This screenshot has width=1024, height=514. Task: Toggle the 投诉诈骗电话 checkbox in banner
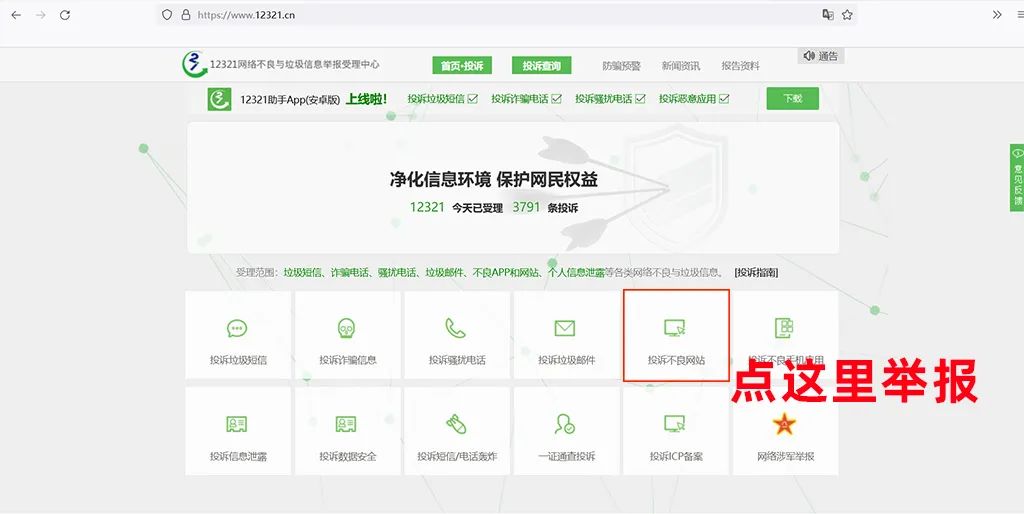pyautogui.click(x=556, y=99)
